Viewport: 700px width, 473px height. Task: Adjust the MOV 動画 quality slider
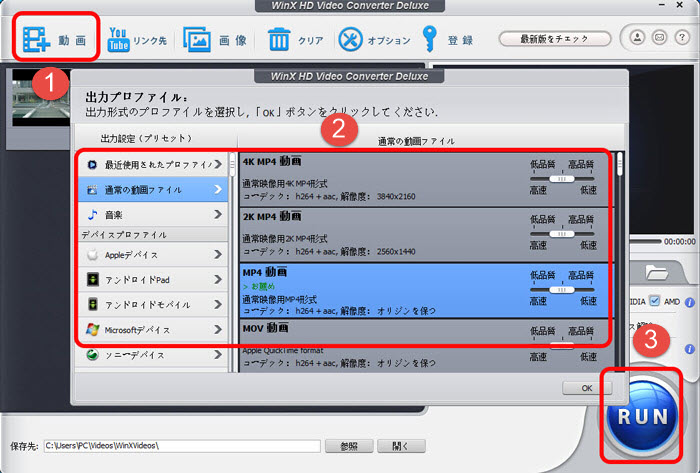(562, 345)
